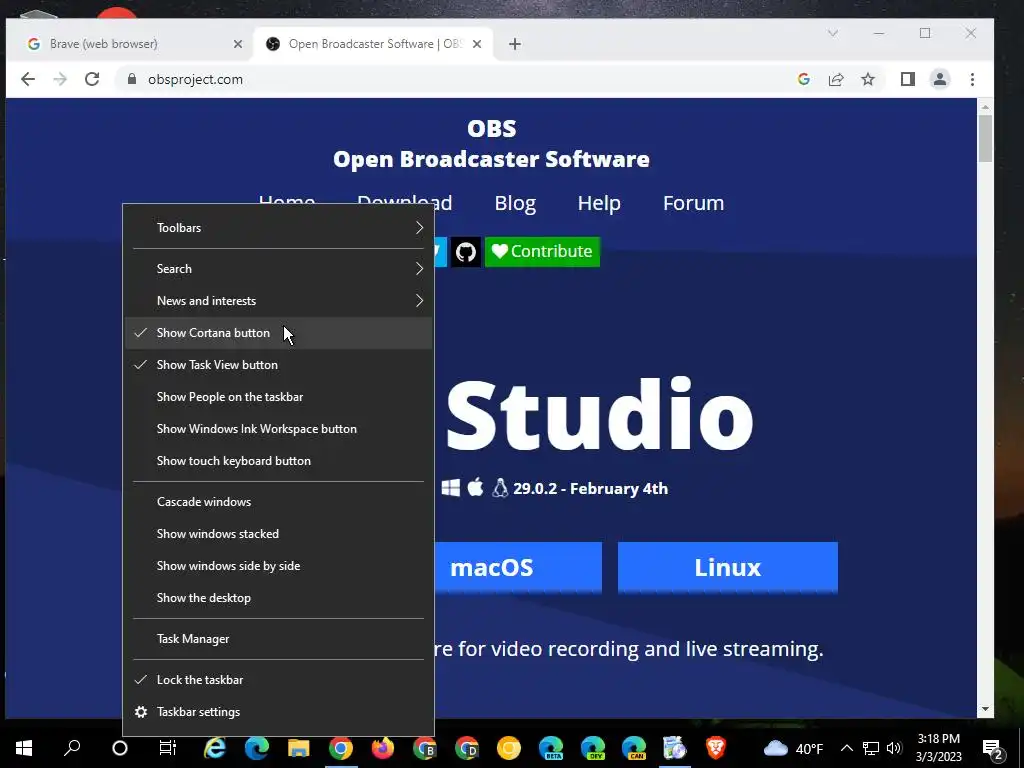Bookmark this tab star icon
1024x768 pixels.
(x=868, y=79)
